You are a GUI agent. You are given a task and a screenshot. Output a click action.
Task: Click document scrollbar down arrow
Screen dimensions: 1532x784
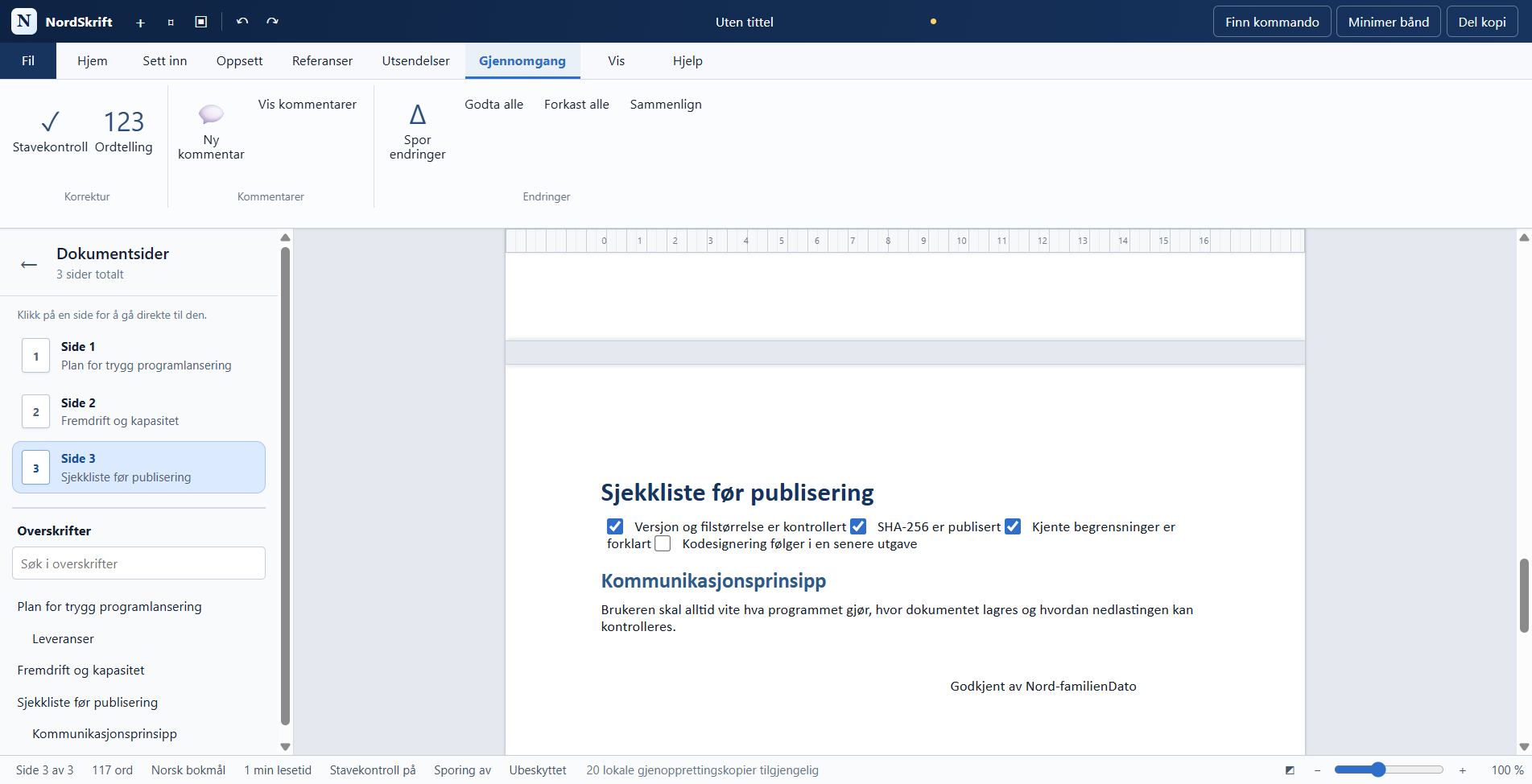point(1524,747)
